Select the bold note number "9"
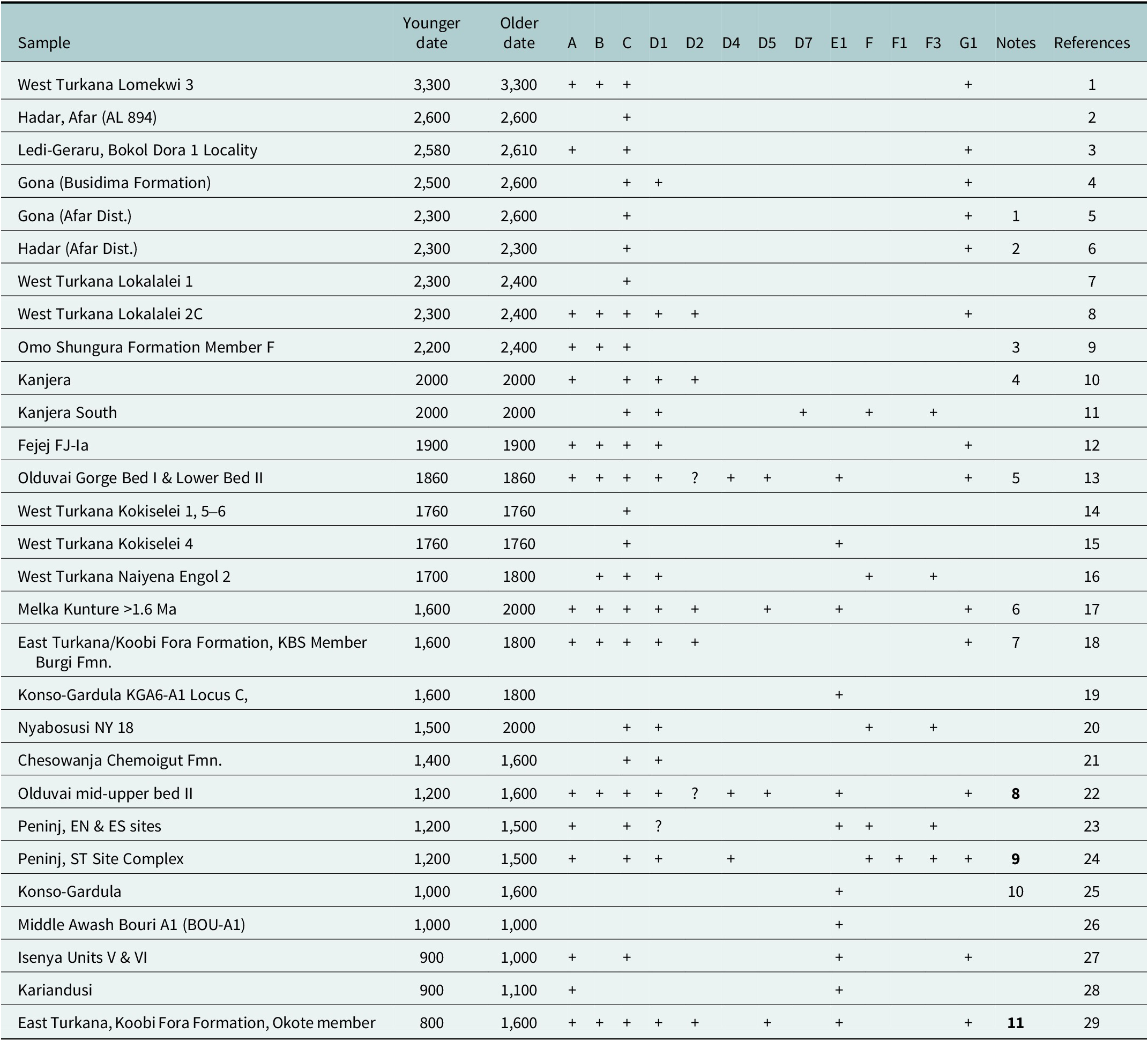The height and width of the screenshot is (1041, 1148). [1015, 859]
